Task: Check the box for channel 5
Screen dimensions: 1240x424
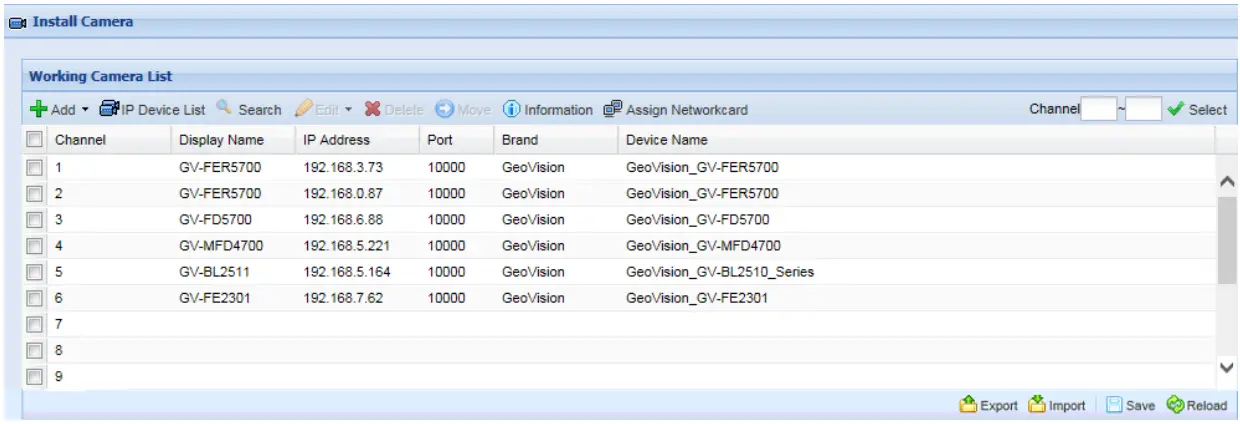Action: click(x=34, y=271)
